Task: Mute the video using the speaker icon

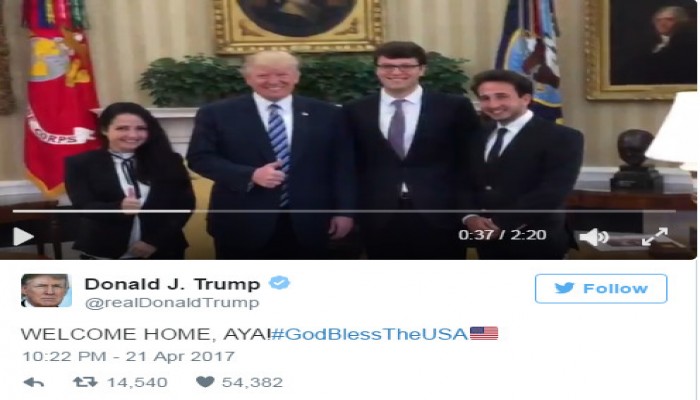Action: coord(594,237)
